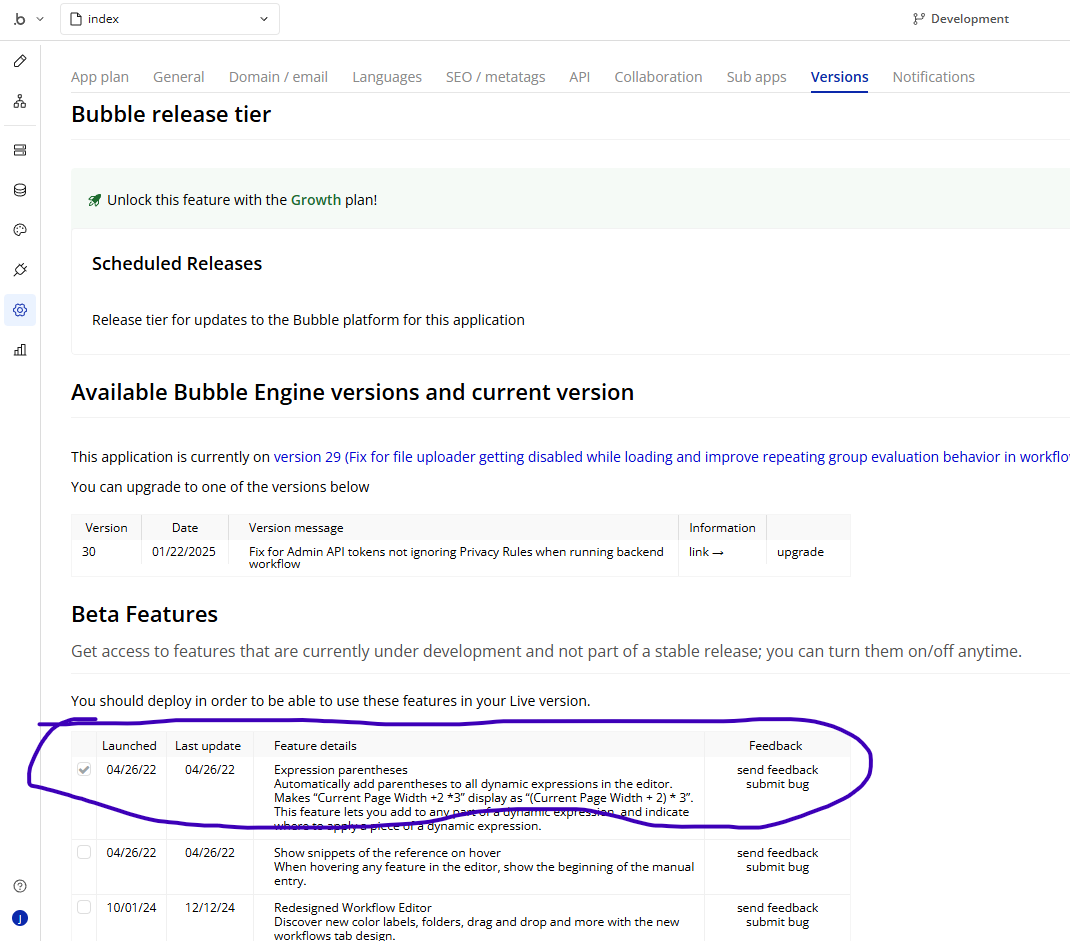
Task: Click the 12/12/24 last update date
Action: click(209, 908)
